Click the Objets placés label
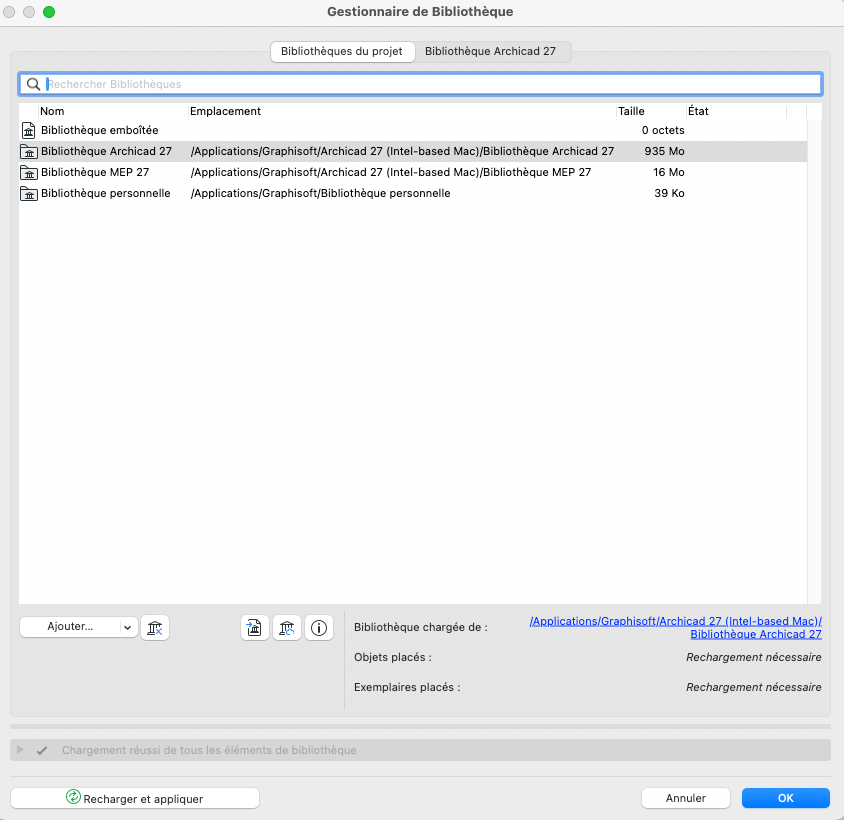Screen dimensions: 844x820 393,657
